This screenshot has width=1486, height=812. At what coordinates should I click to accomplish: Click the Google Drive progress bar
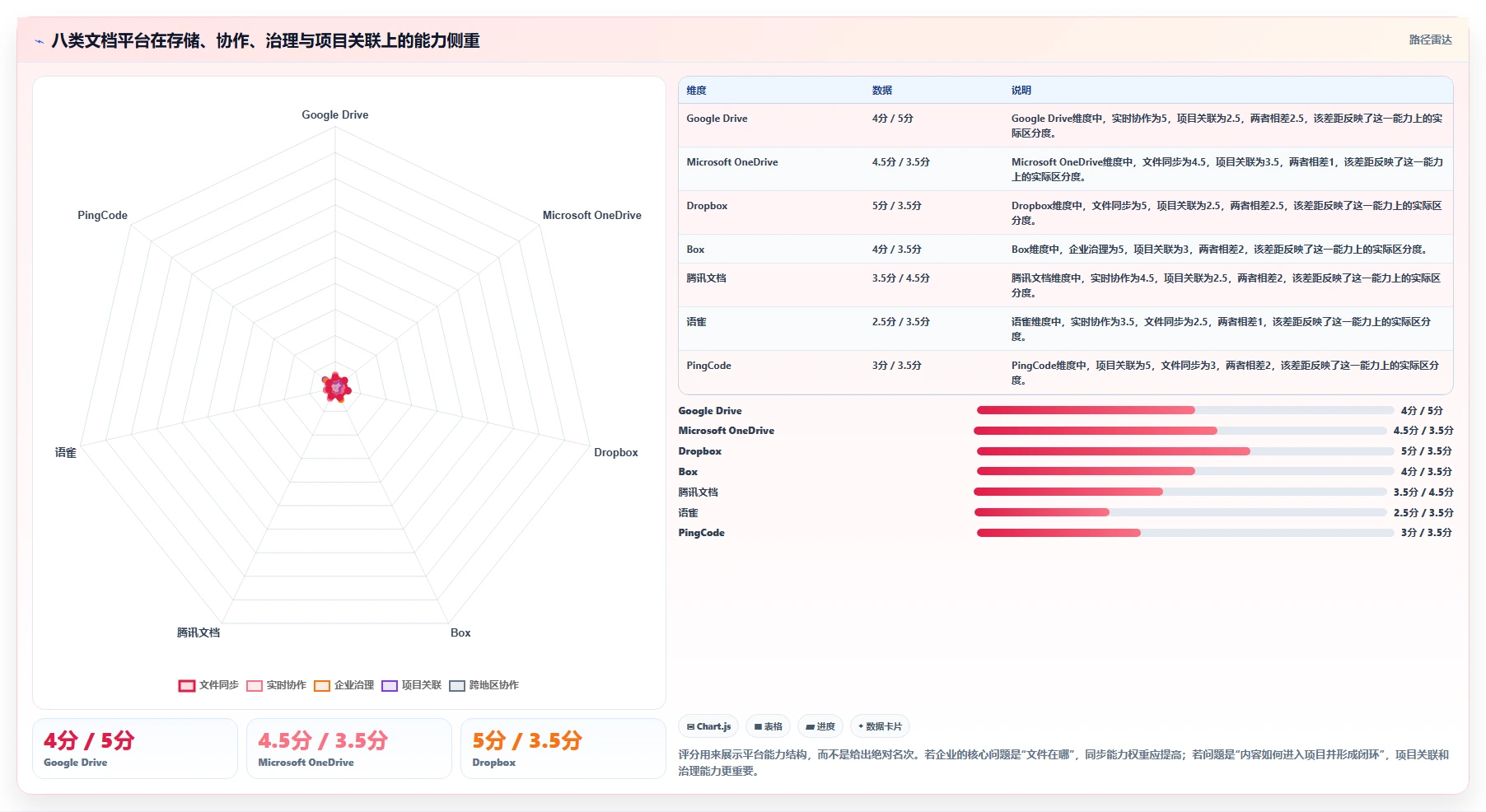click(x=1185, y=410)
